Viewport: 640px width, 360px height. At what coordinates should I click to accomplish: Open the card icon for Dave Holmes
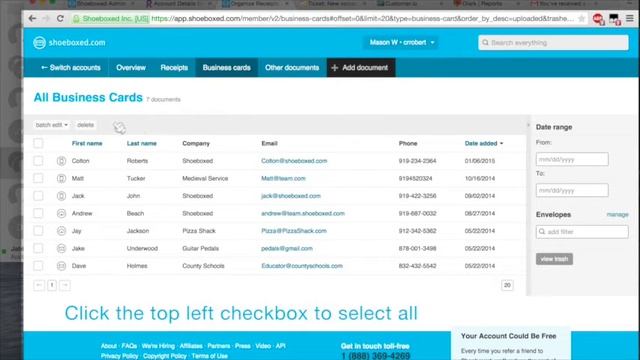pyautogui.click(x=61, y=266)
